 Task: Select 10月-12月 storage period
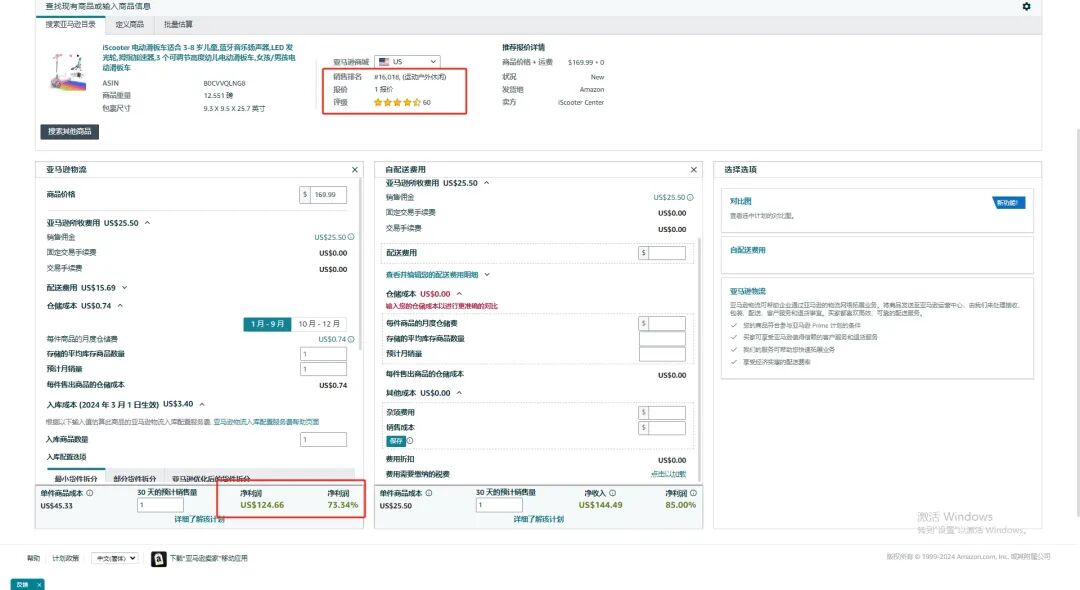point(319,324)
